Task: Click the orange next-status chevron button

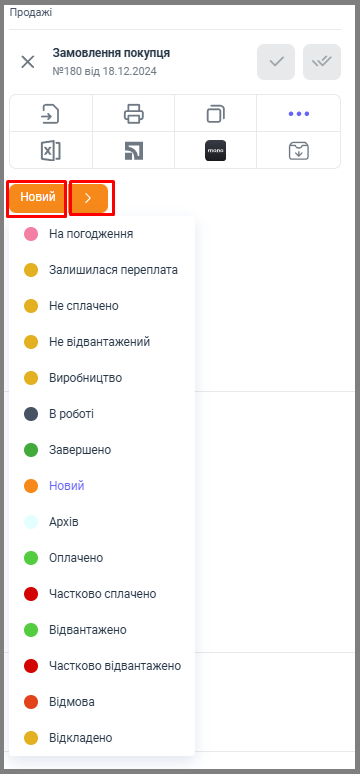Action: pos(89,198)
